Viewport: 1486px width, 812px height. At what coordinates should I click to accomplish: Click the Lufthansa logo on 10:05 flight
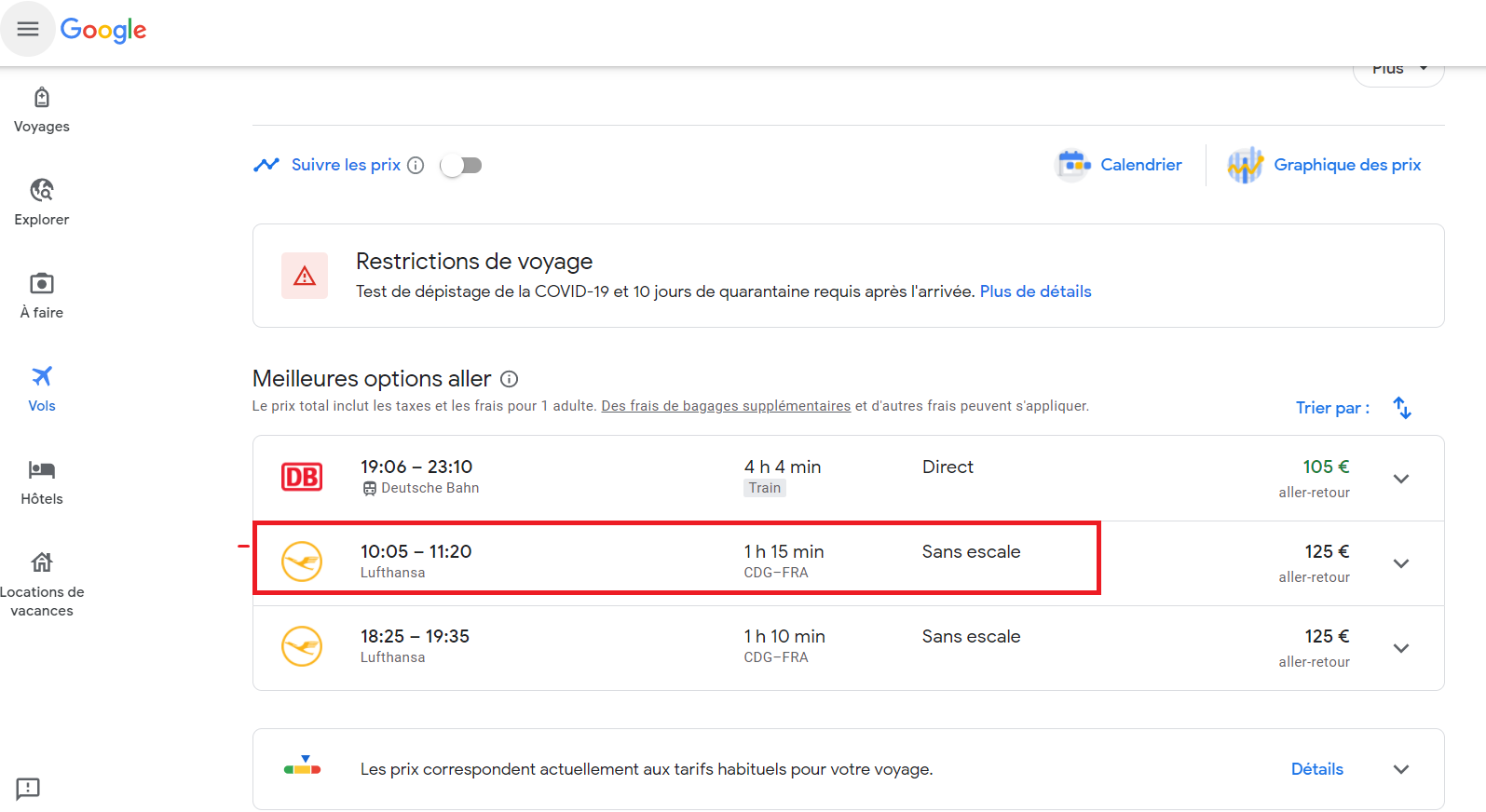point(302,562)
